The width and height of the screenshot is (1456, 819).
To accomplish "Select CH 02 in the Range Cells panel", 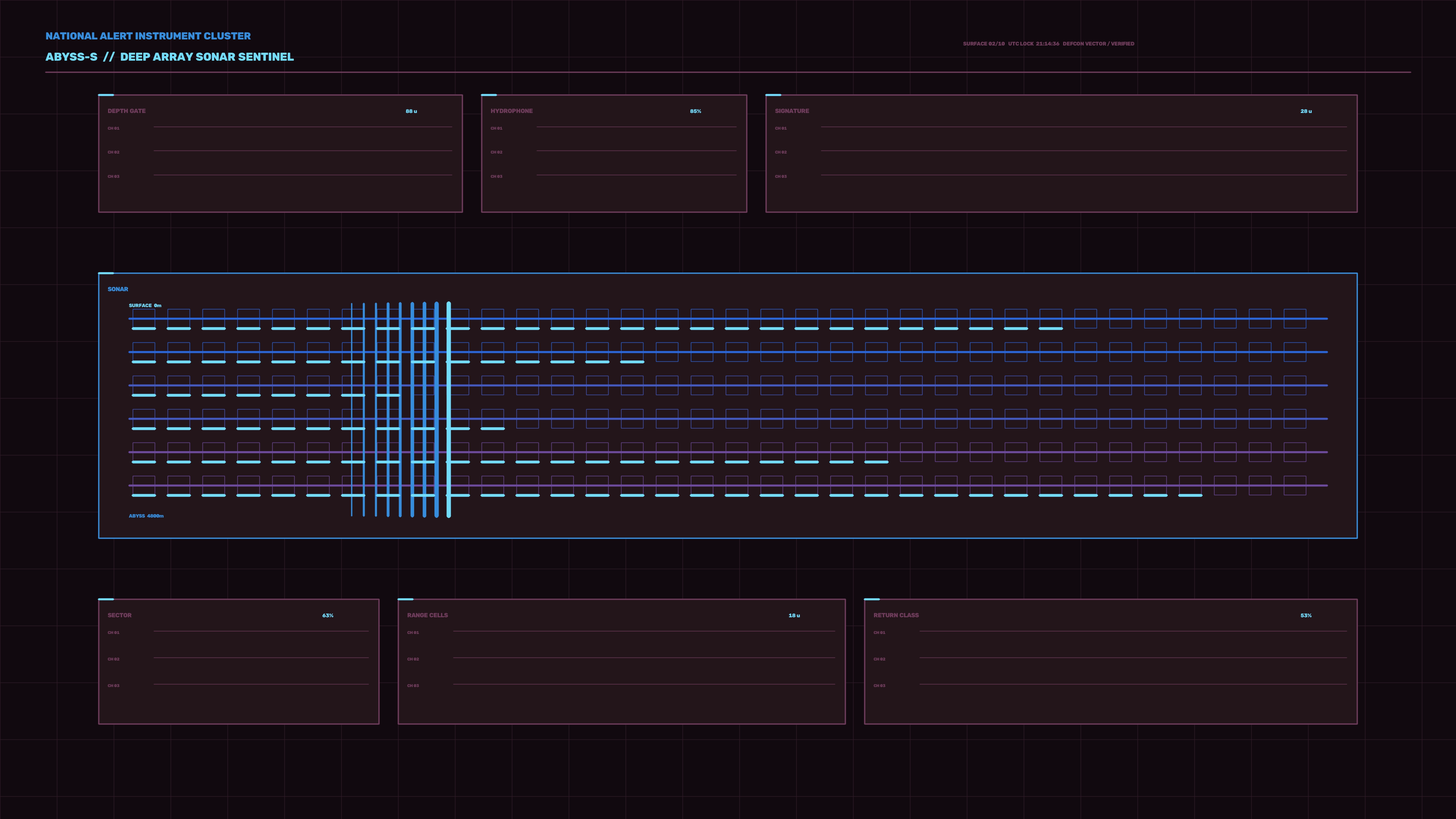I will coord(413,659).
